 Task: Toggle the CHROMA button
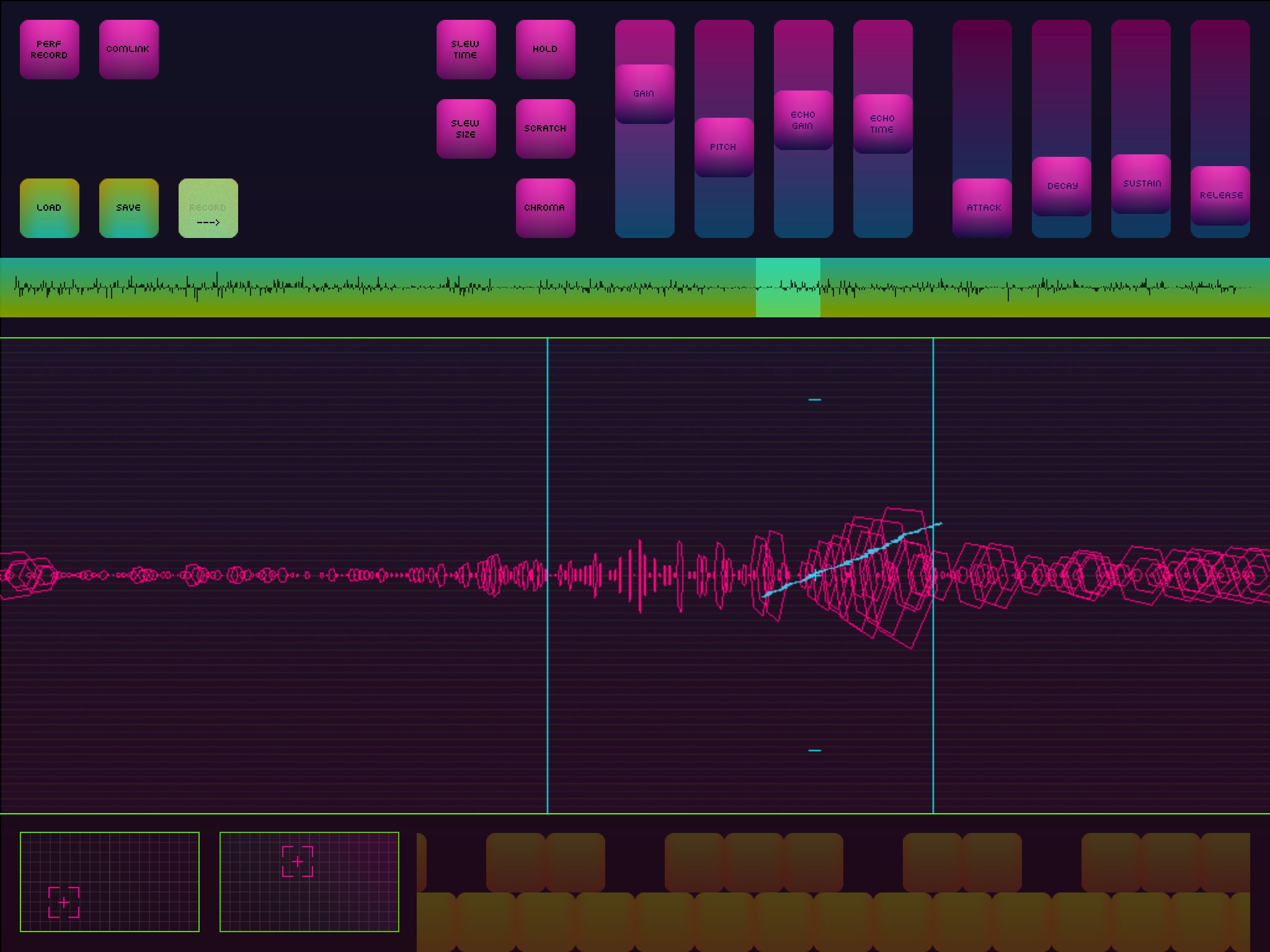tap(545, 208)
